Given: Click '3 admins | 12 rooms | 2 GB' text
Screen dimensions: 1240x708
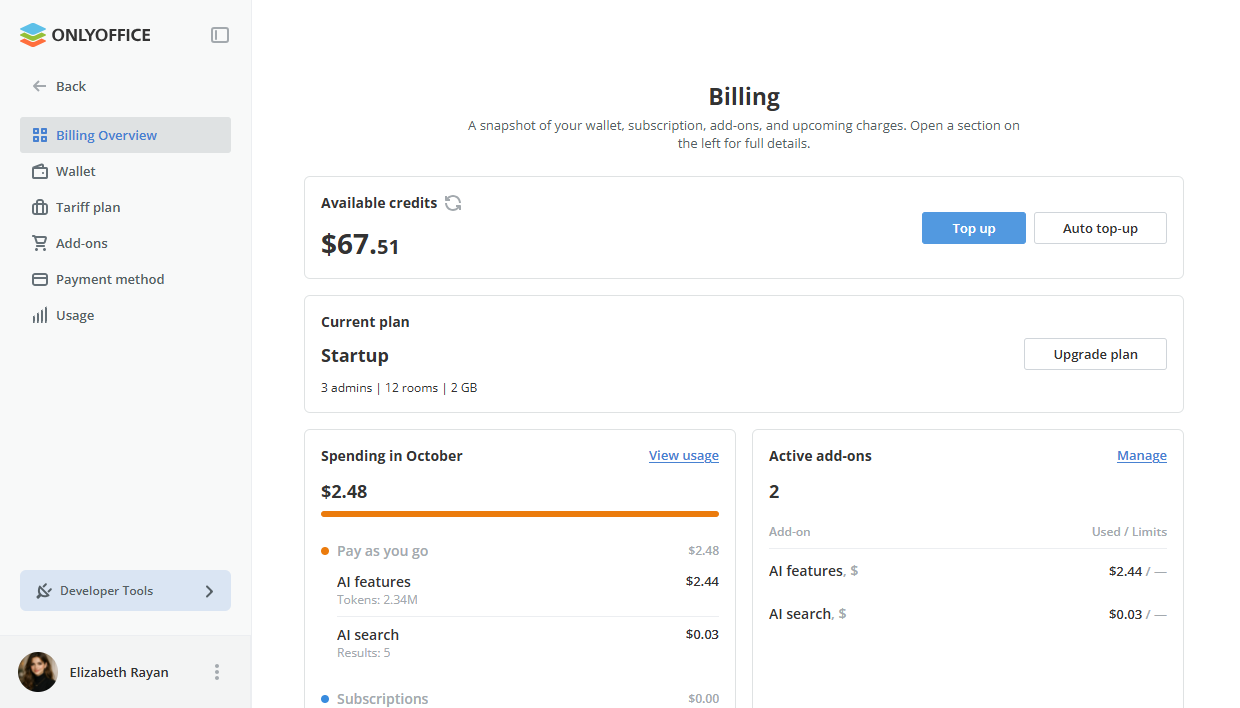Looking at the screenshot, I should click(399, 388).
